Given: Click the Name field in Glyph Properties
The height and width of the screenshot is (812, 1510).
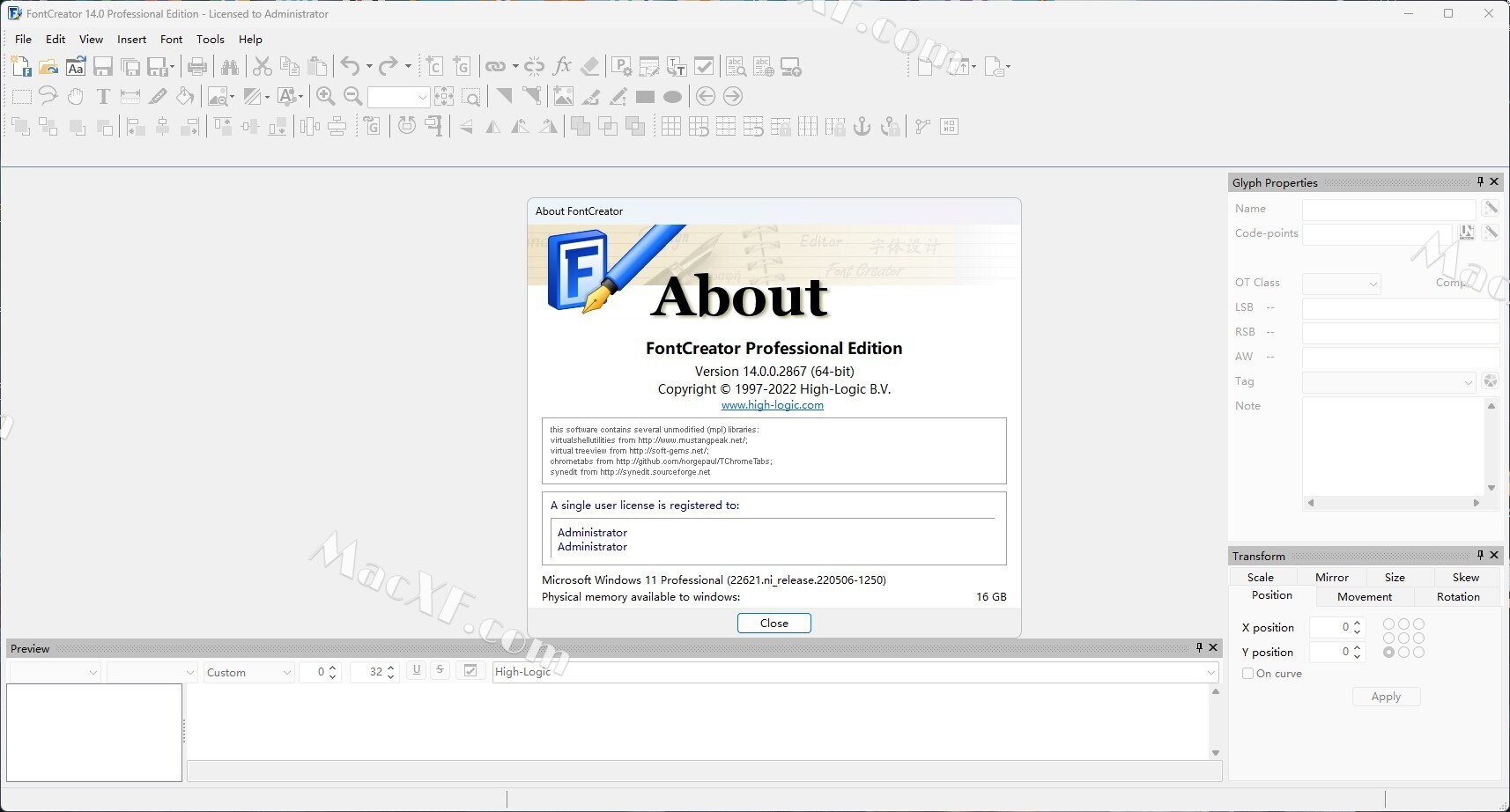Looking at the screenshot, I should pos(1388,210).
